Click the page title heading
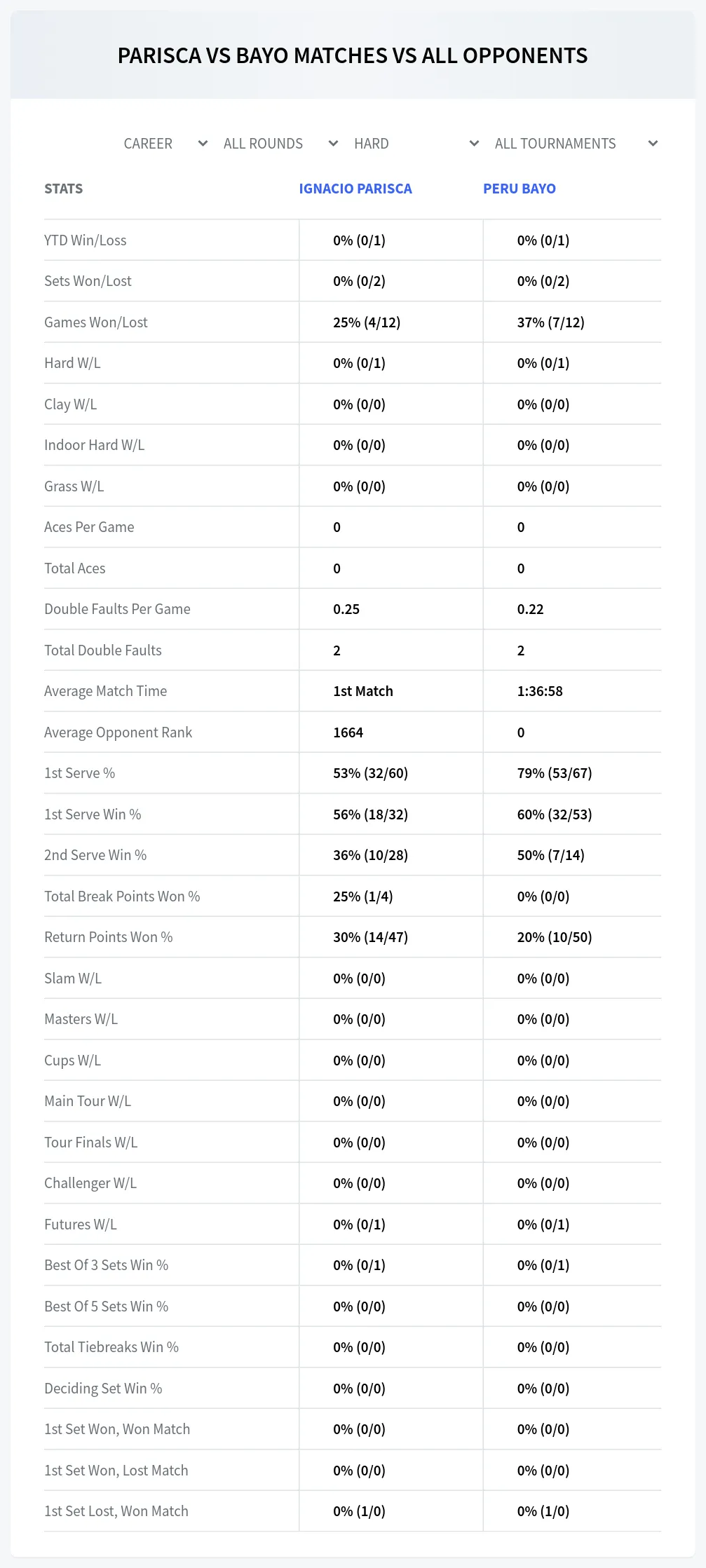The height and width of the screenshot is (1568, 706). 353,55
